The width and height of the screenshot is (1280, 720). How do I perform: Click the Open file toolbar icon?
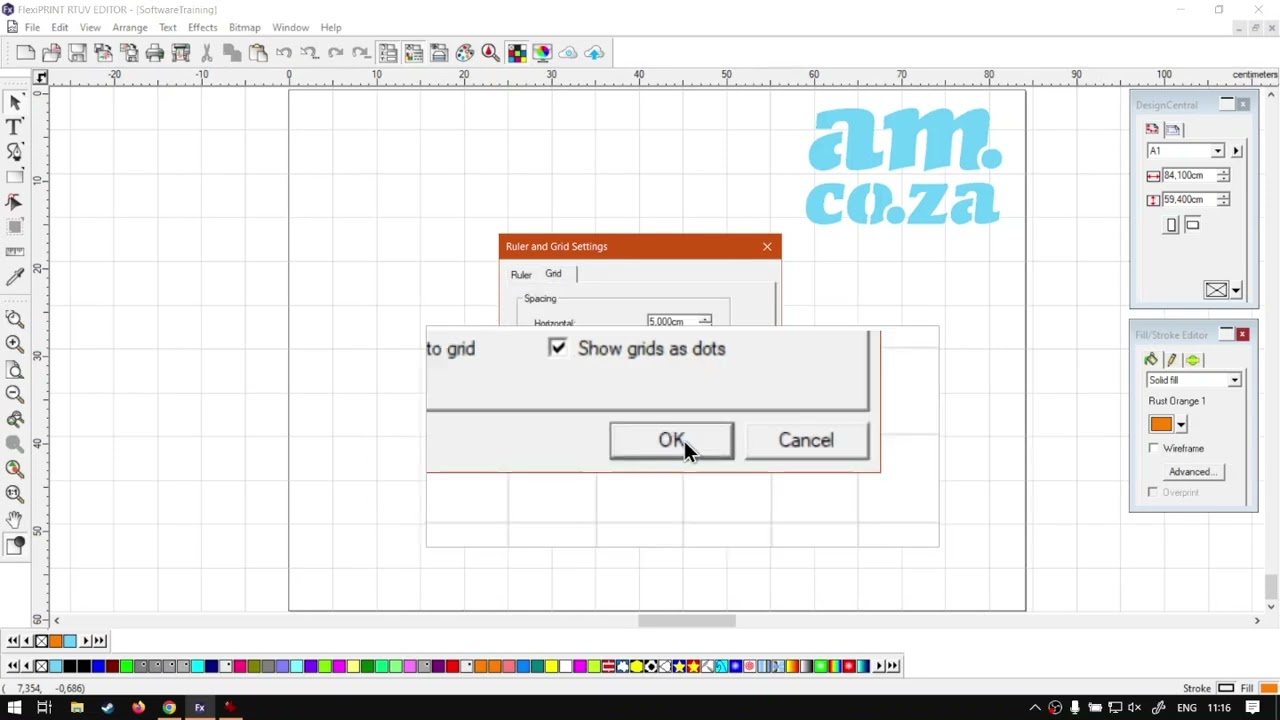(51, 53)
